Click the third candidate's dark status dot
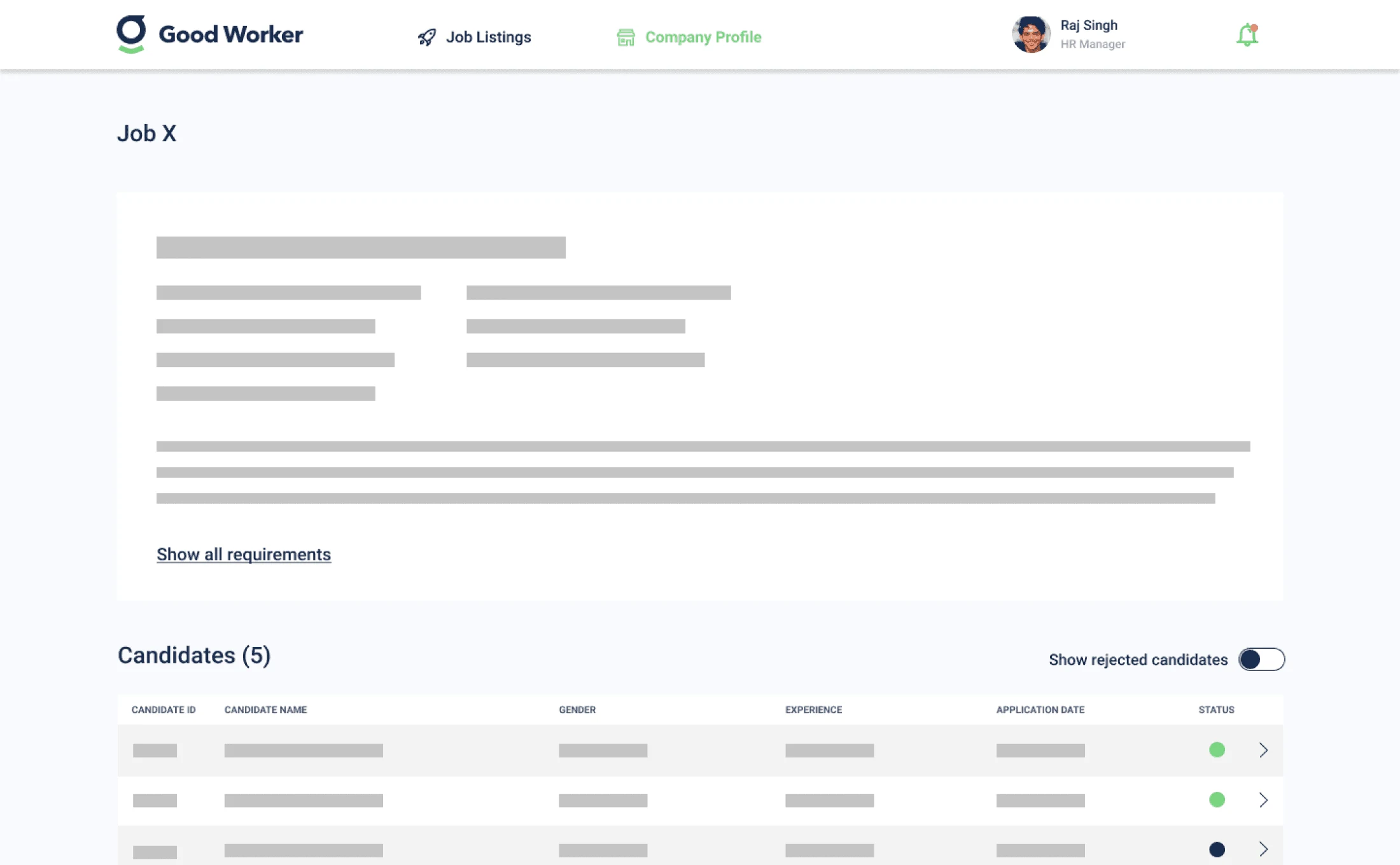1400x865 pixels. pyautogui.click(x=1217, y=849)
